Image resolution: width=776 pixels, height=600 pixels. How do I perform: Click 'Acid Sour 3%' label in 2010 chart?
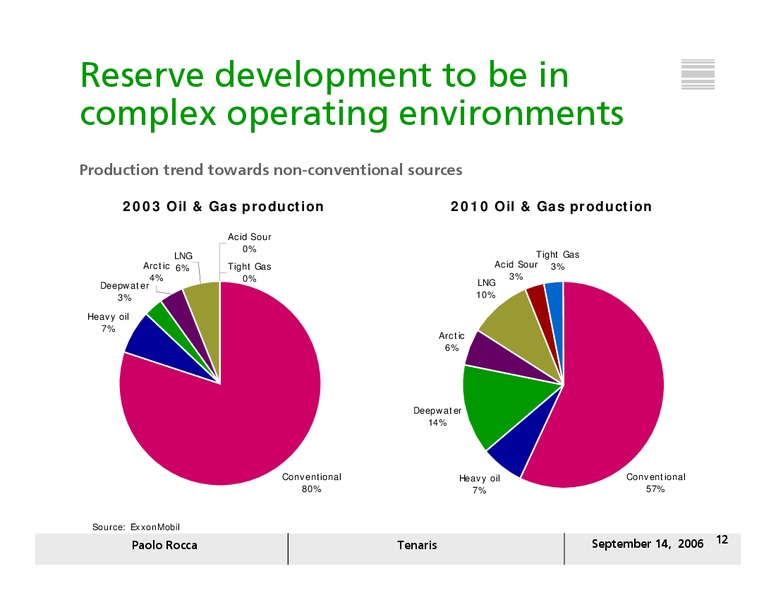tap(516, 270)
